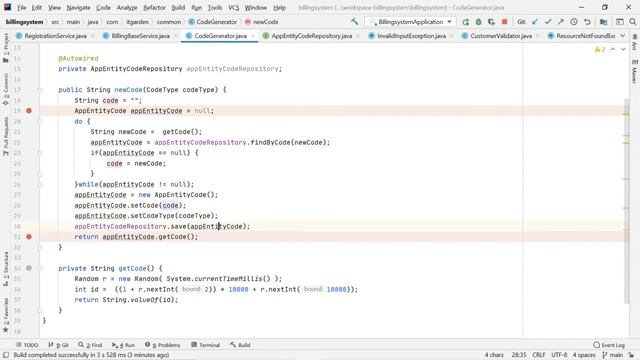Change UTF-8 file encoding in status bar
Viewport: 640px width, 360px height.
tap(559, 355)
